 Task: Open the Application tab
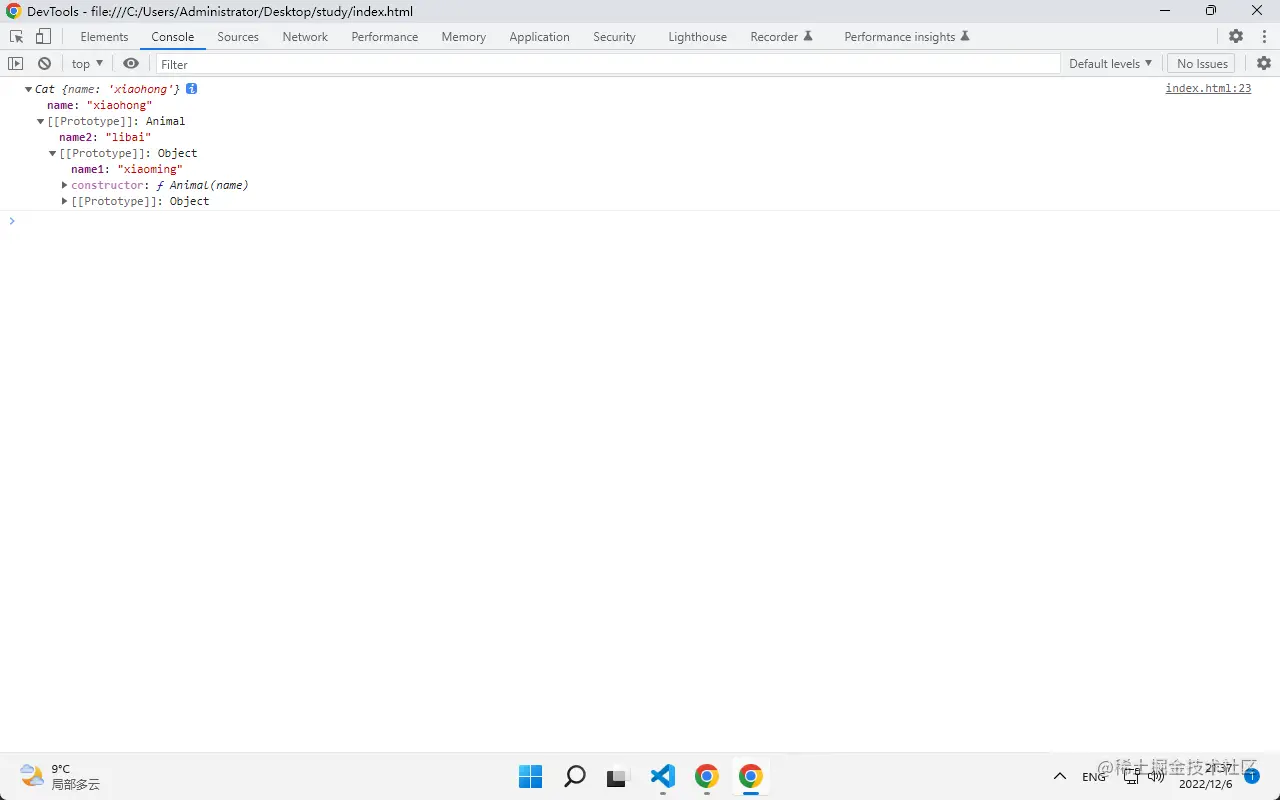coord(539,37)
